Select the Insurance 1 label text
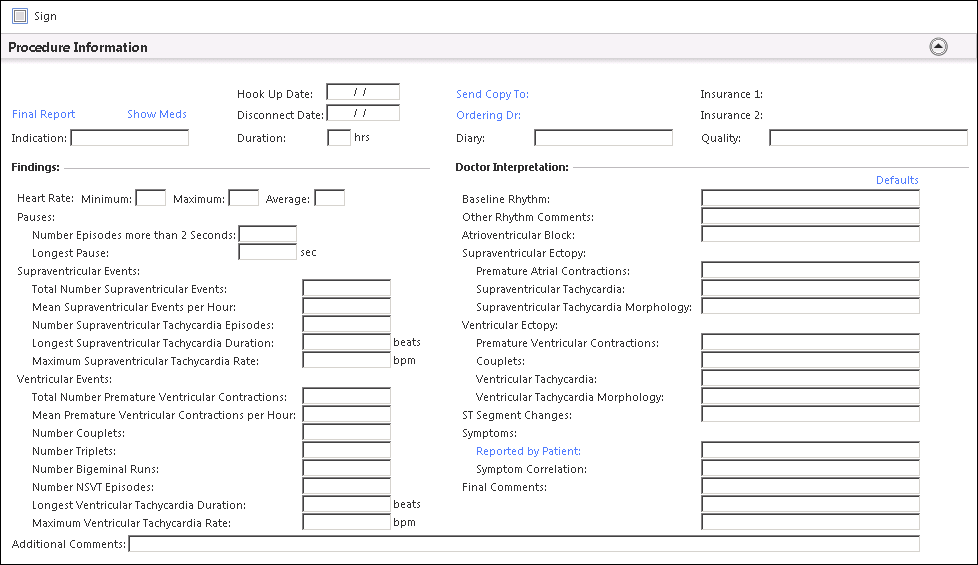The image size is (978, 565). 731,94
